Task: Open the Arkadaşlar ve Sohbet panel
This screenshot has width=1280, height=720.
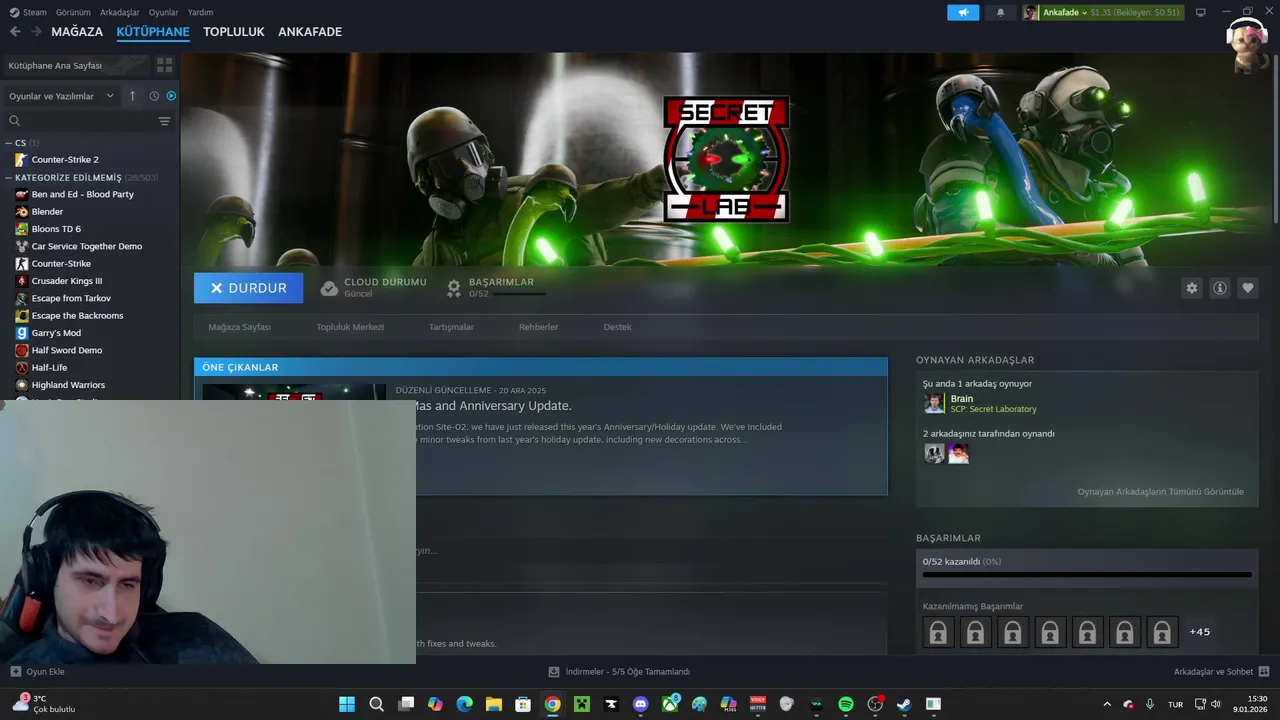Action: click(1221, 672)
